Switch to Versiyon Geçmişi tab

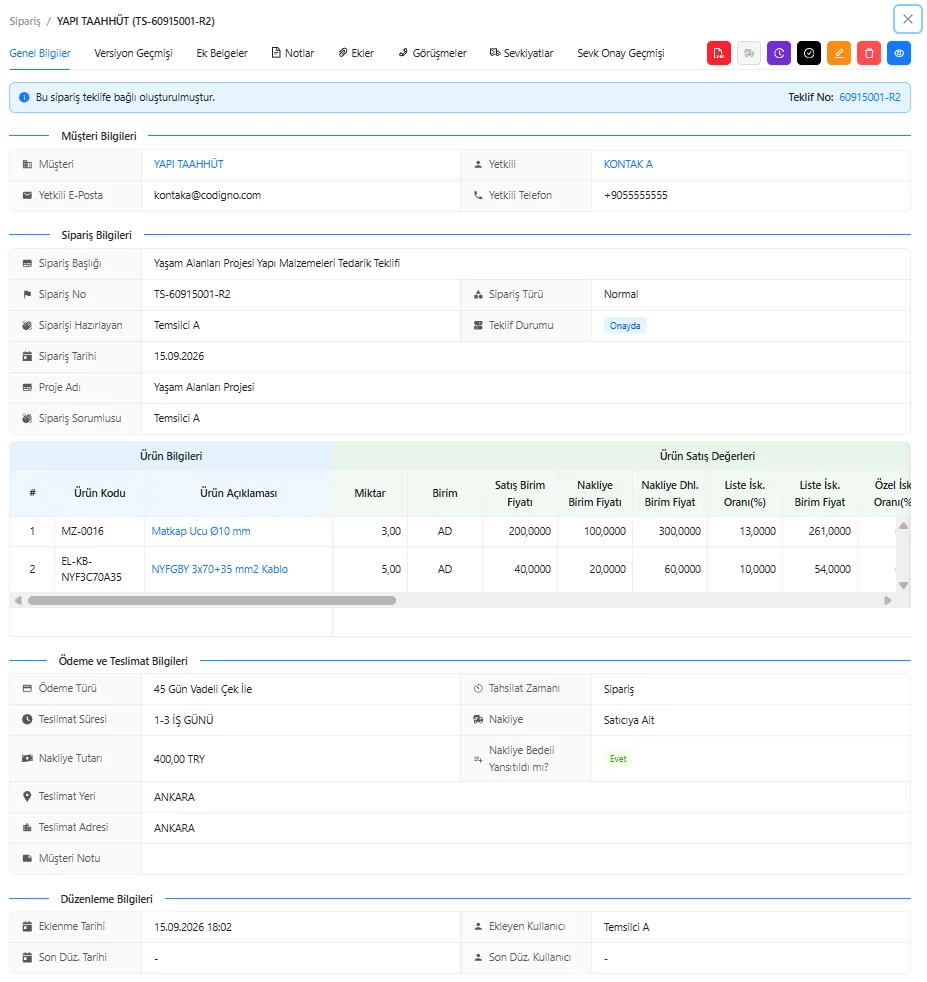(x=133, y=53)
